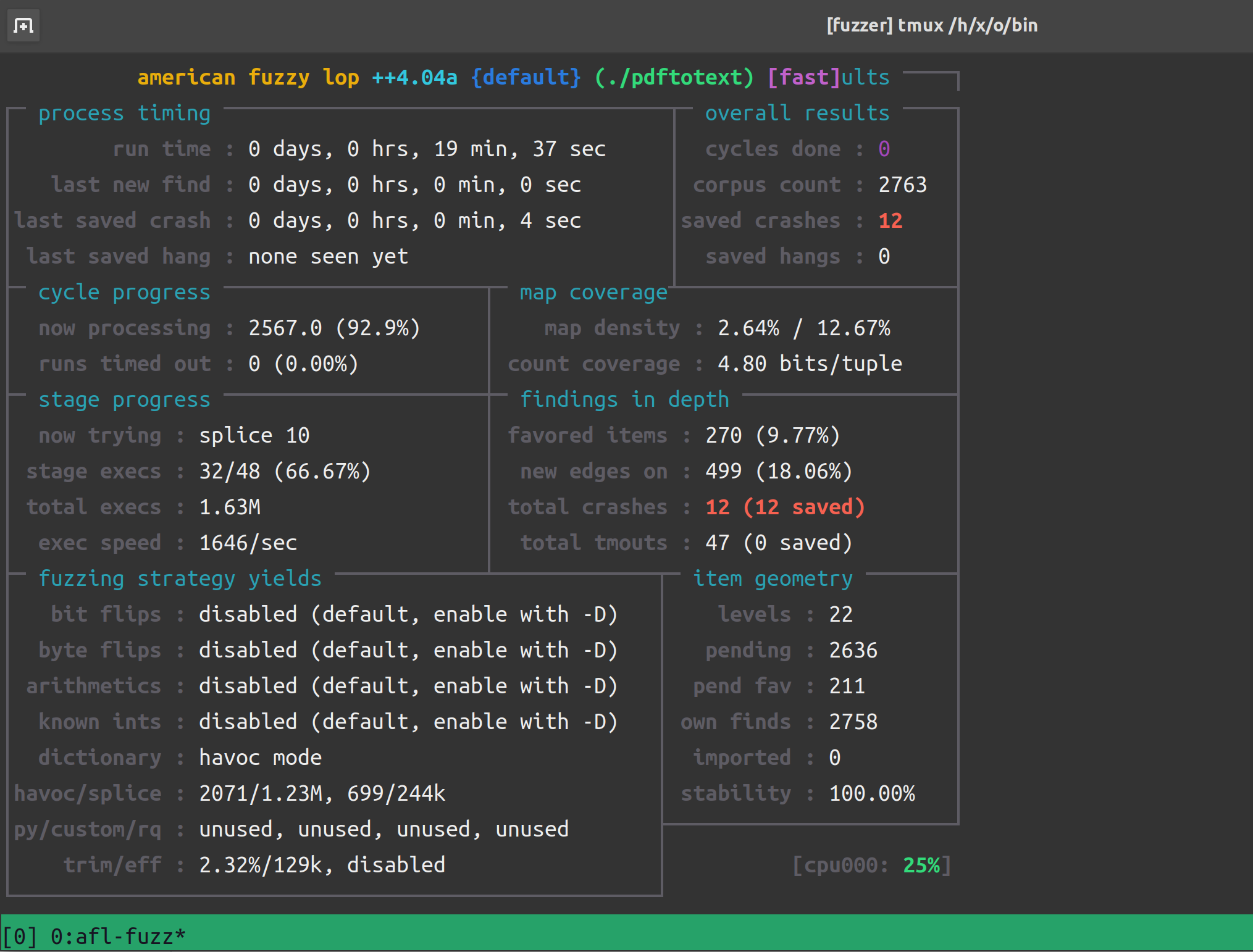Click the run time value
The image size is (1253, 952).
(426, 148)
